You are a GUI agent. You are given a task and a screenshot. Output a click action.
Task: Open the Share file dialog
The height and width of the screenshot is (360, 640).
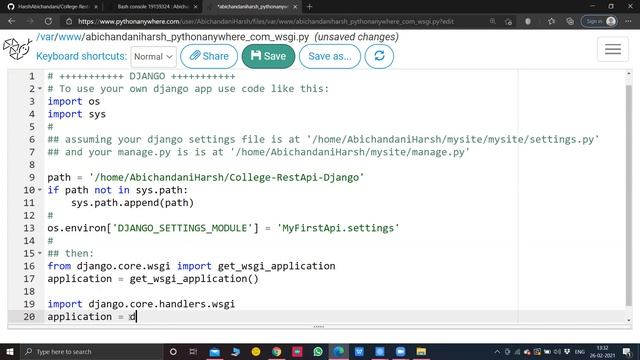coord(209,56)
